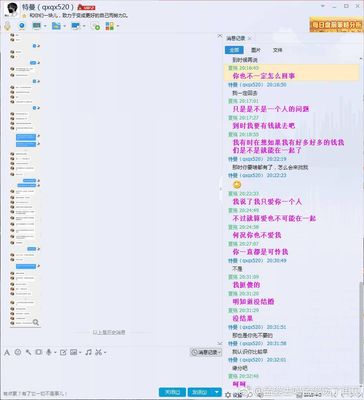Select message 呵呵 at the bottom
This screenshot has width=364, height=400.
point(239,384)
